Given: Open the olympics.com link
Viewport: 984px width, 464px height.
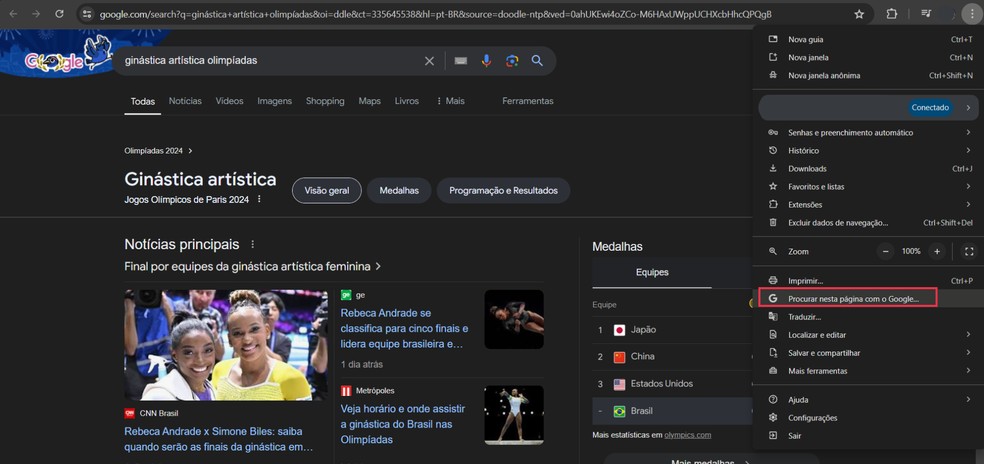Looking at the screenshot, I should coord(688,434).
